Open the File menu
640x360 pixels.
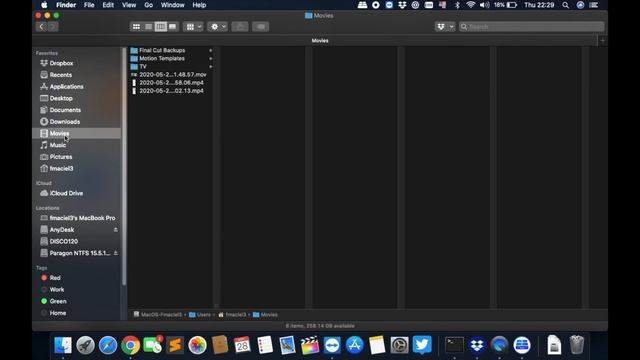tap(89, 5)
